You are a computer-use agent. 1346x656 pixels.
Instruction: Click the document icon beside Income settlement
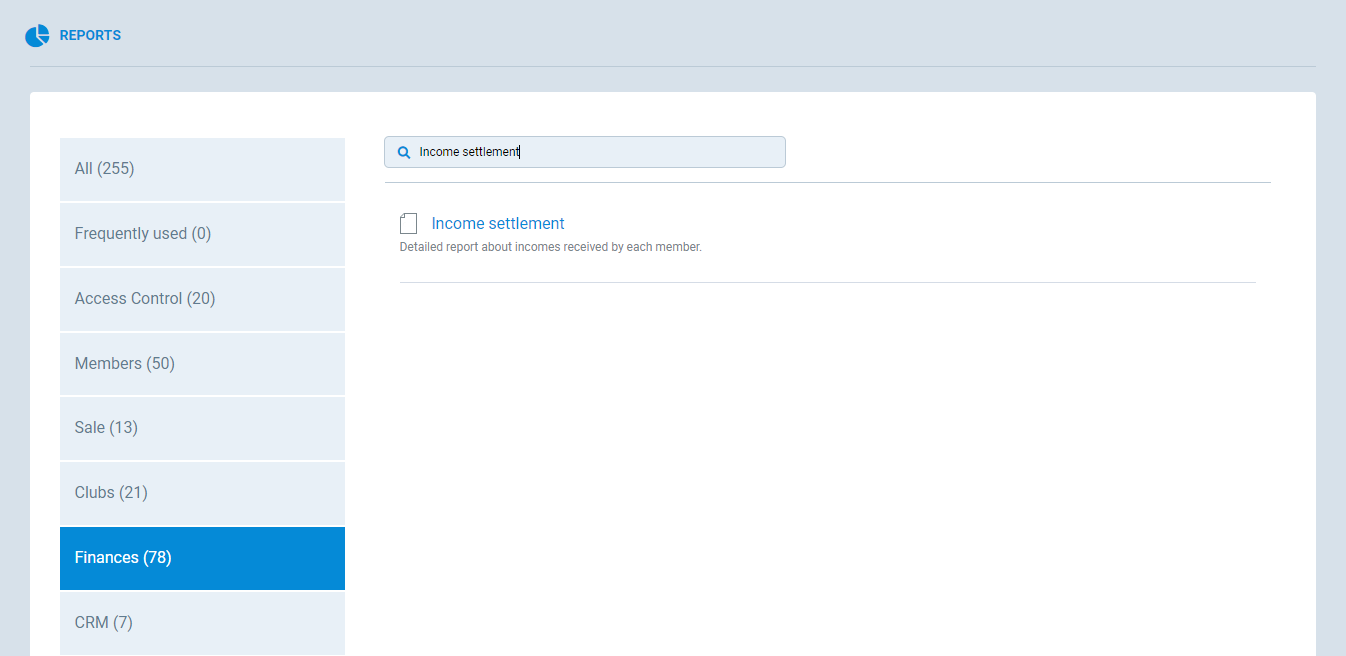point(408,224)
